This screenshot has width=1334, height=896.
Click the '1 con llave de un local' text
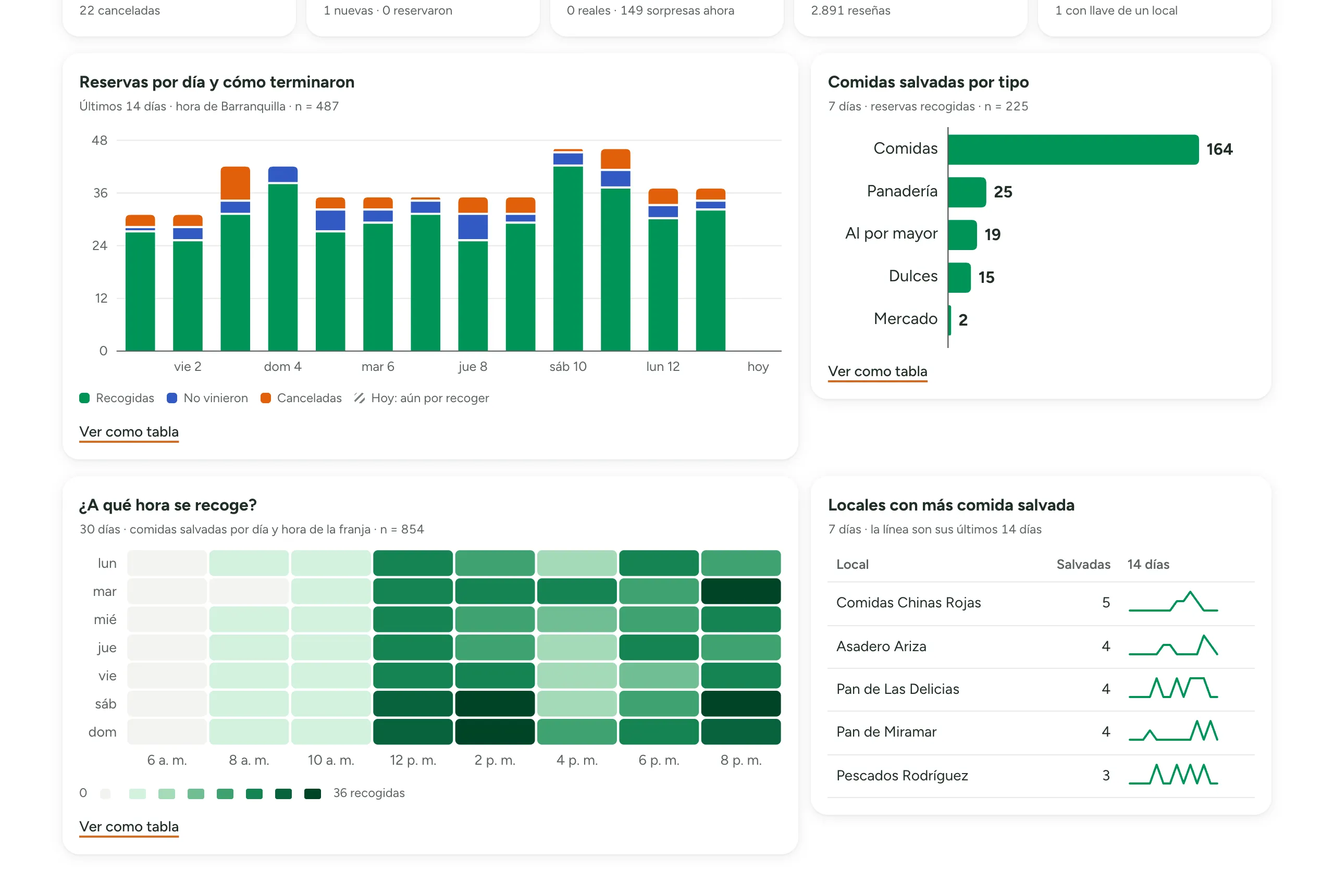[1116, 10]
